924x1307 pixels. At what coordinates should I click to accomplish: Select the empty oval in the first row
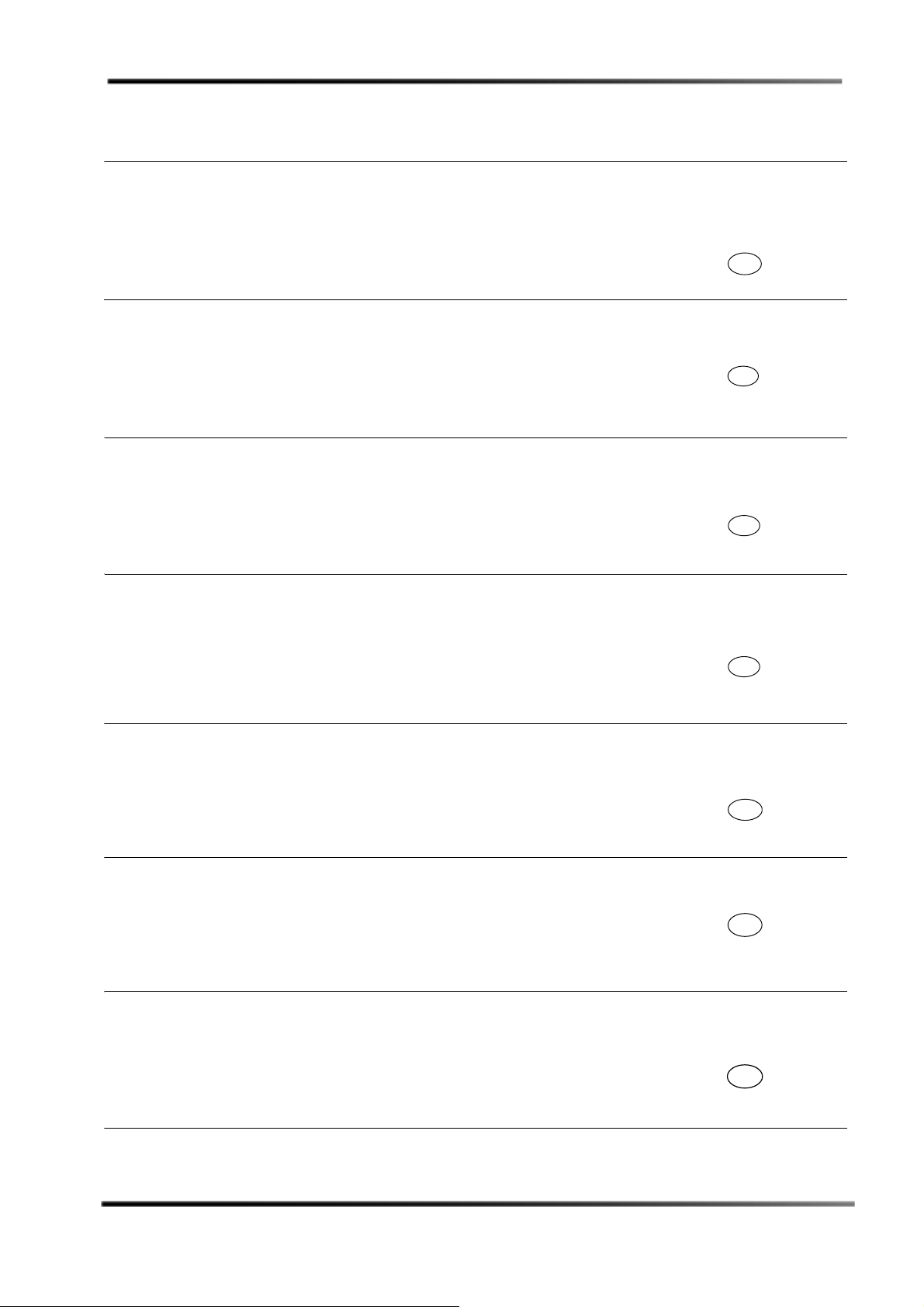[x=744, y=265]
